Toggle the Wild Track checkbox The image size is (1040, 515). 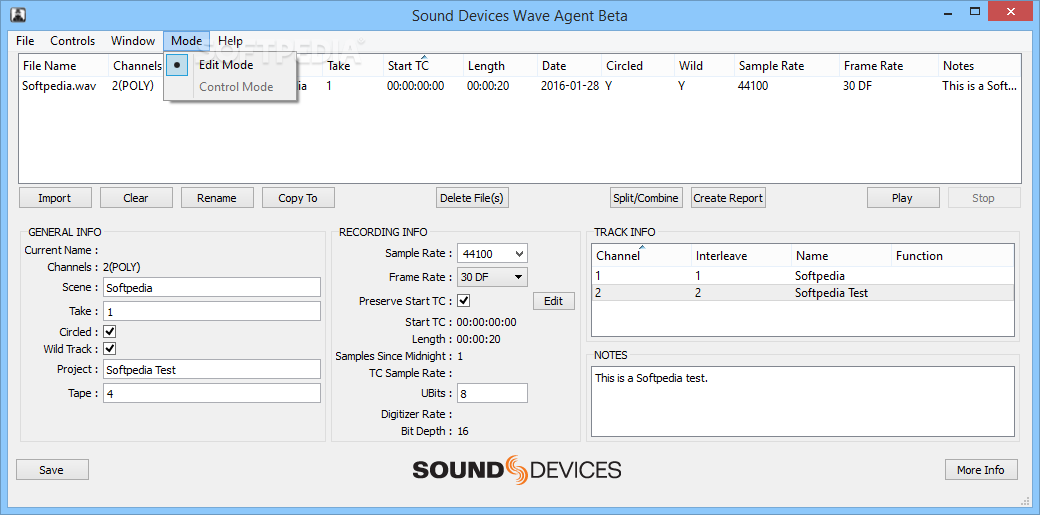click(x=110, y=348)
